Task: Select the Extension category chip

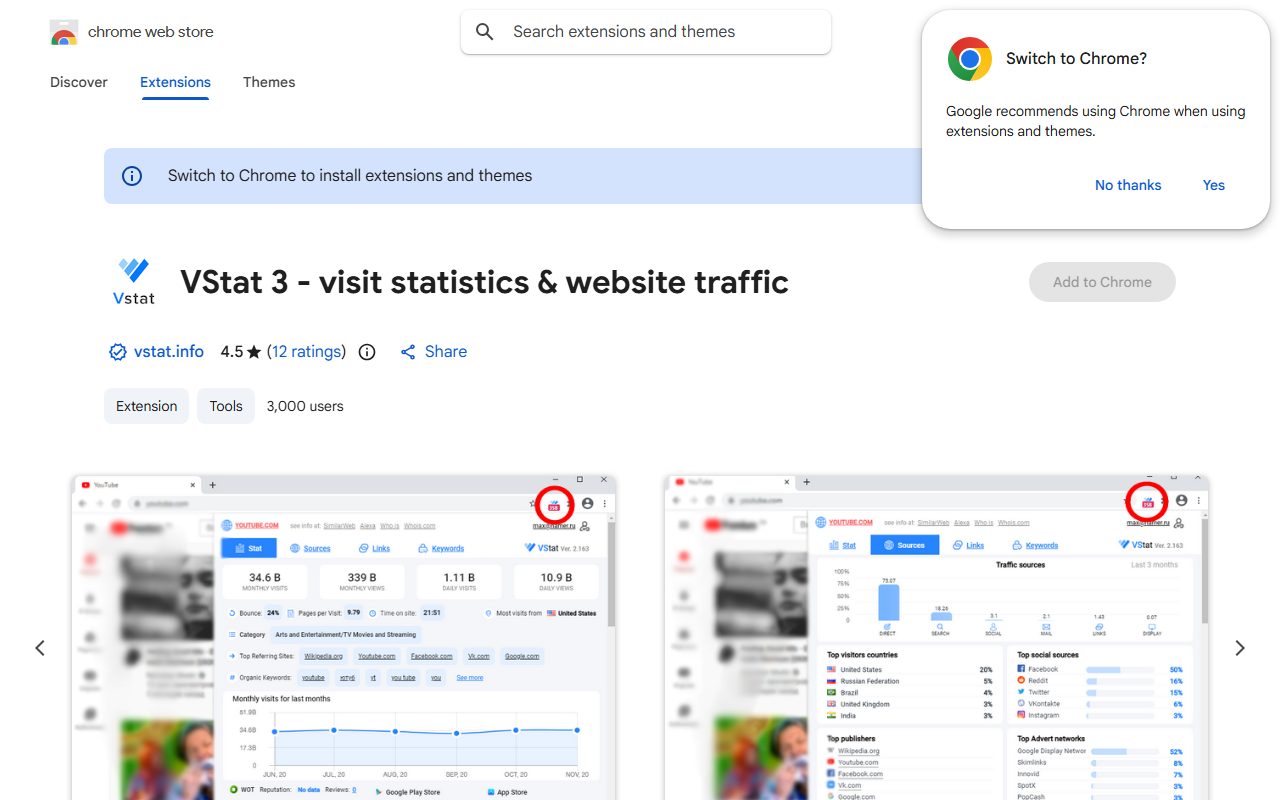Action: click(146, 406)
